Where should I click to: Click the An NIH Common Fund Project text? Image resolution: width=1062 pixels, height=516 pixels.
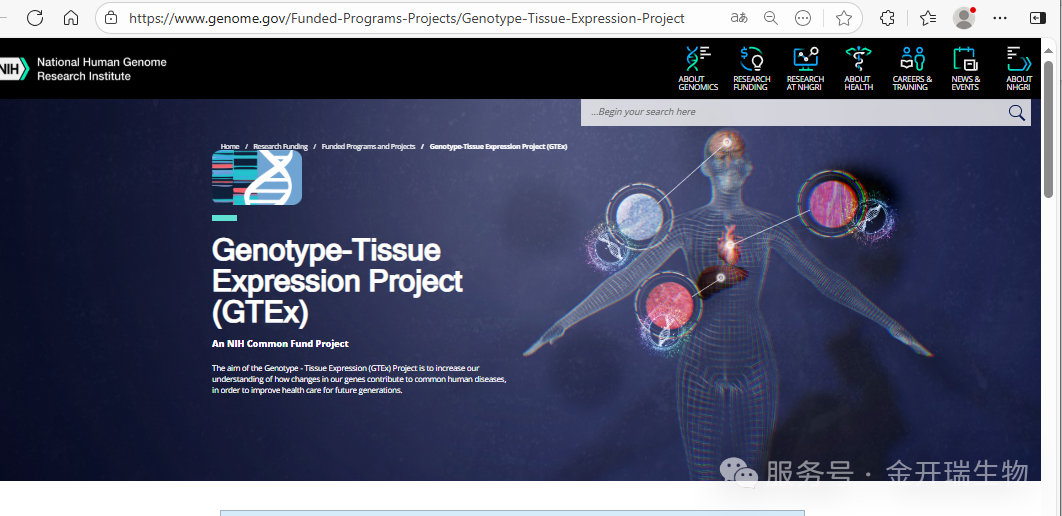click(280, 344)
